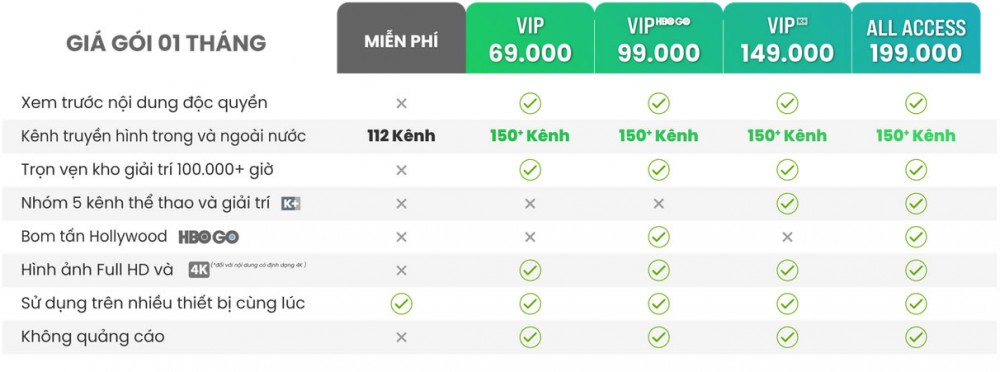Click the HBO GO logo beside Bom tấn Hollywood
The width and height of the screenshot is (1000, 372).
[x=209, y=237]
